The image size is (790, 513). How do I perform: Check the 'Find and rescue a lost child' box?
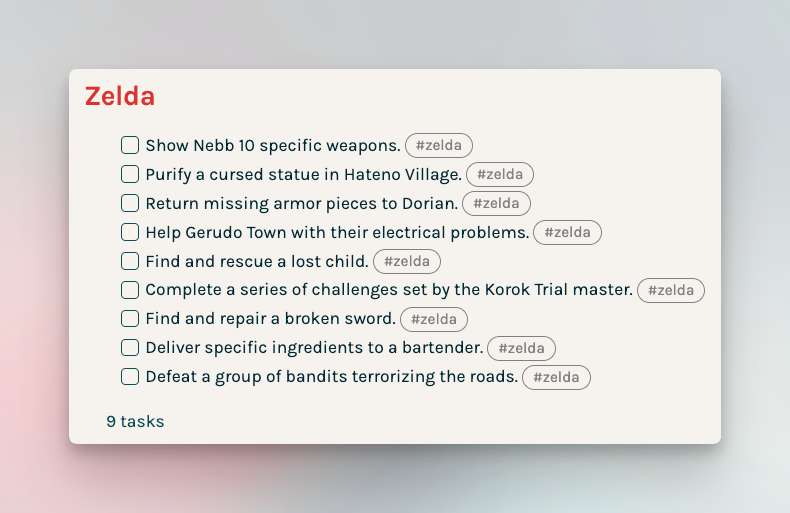(x=130, y=261)
